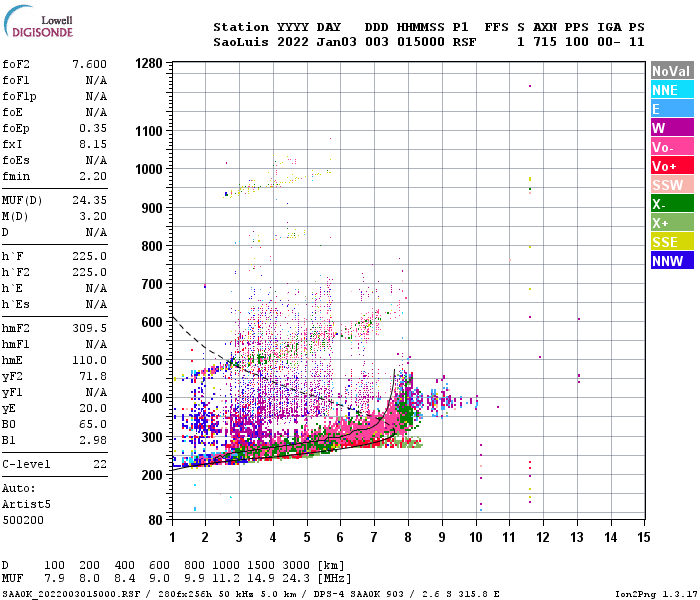
Task: Click the foEp value 0.35
Action: tap(93, 128)
